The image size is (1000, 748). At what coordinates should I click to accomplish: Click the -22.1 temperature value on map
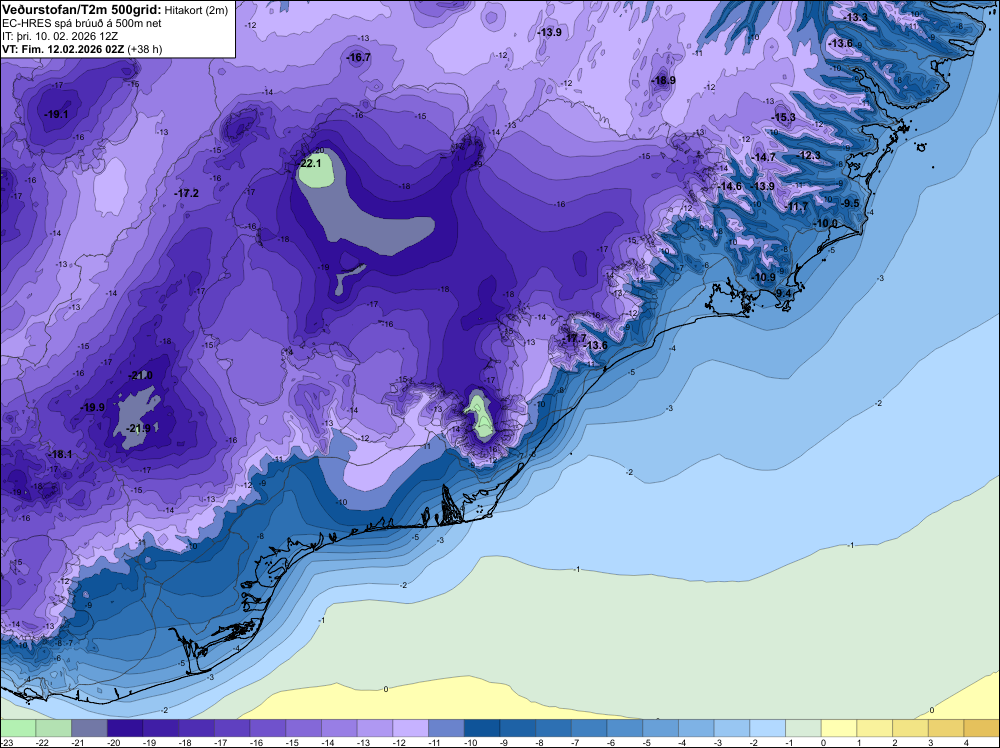[310, 163]
